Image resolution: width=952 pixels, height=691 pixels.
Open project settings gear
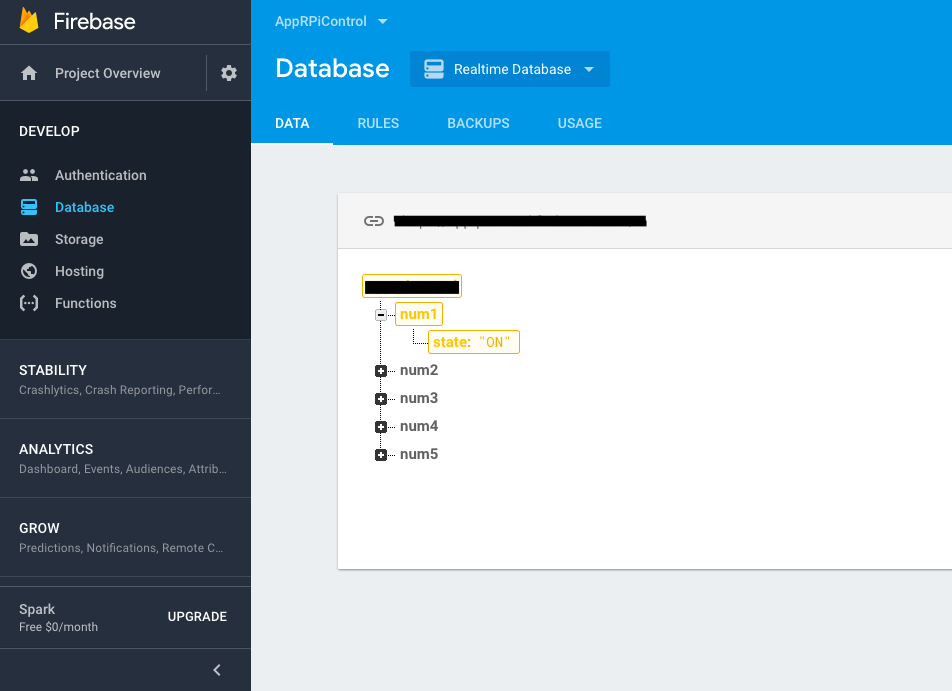coord(228,72)
